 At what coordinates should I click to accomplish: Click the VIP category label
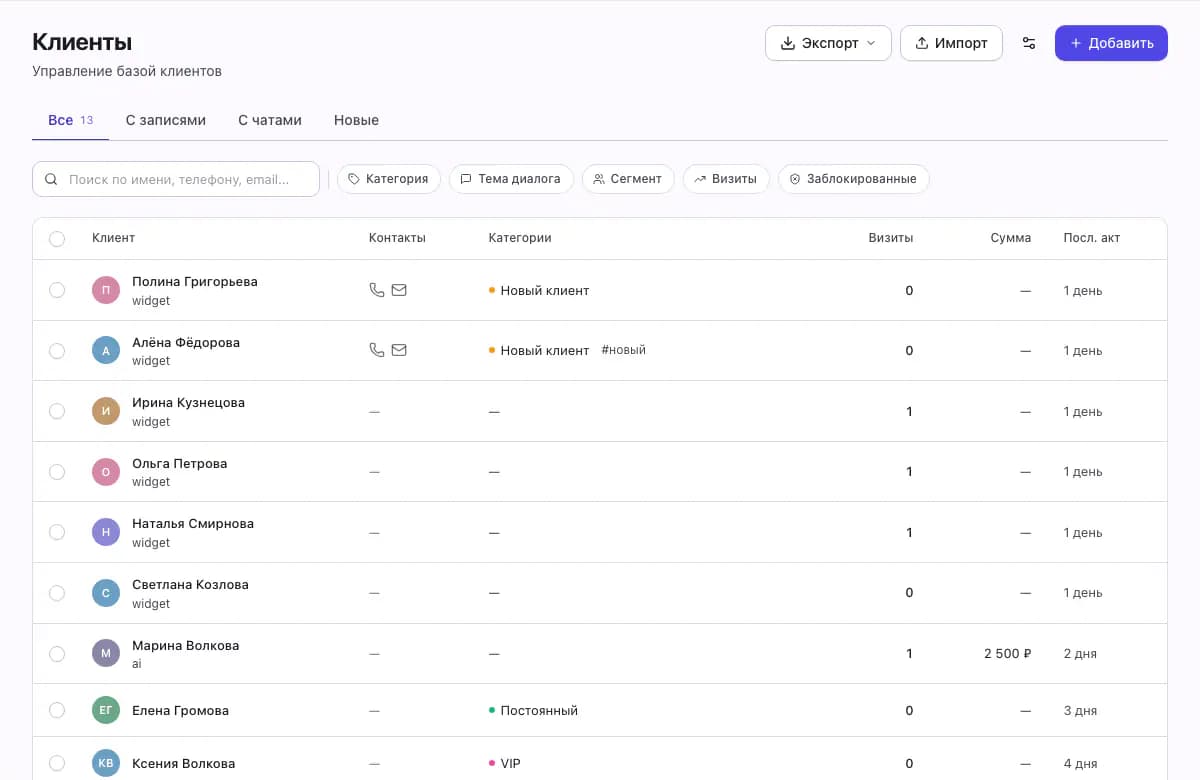[x=504, y=763]
